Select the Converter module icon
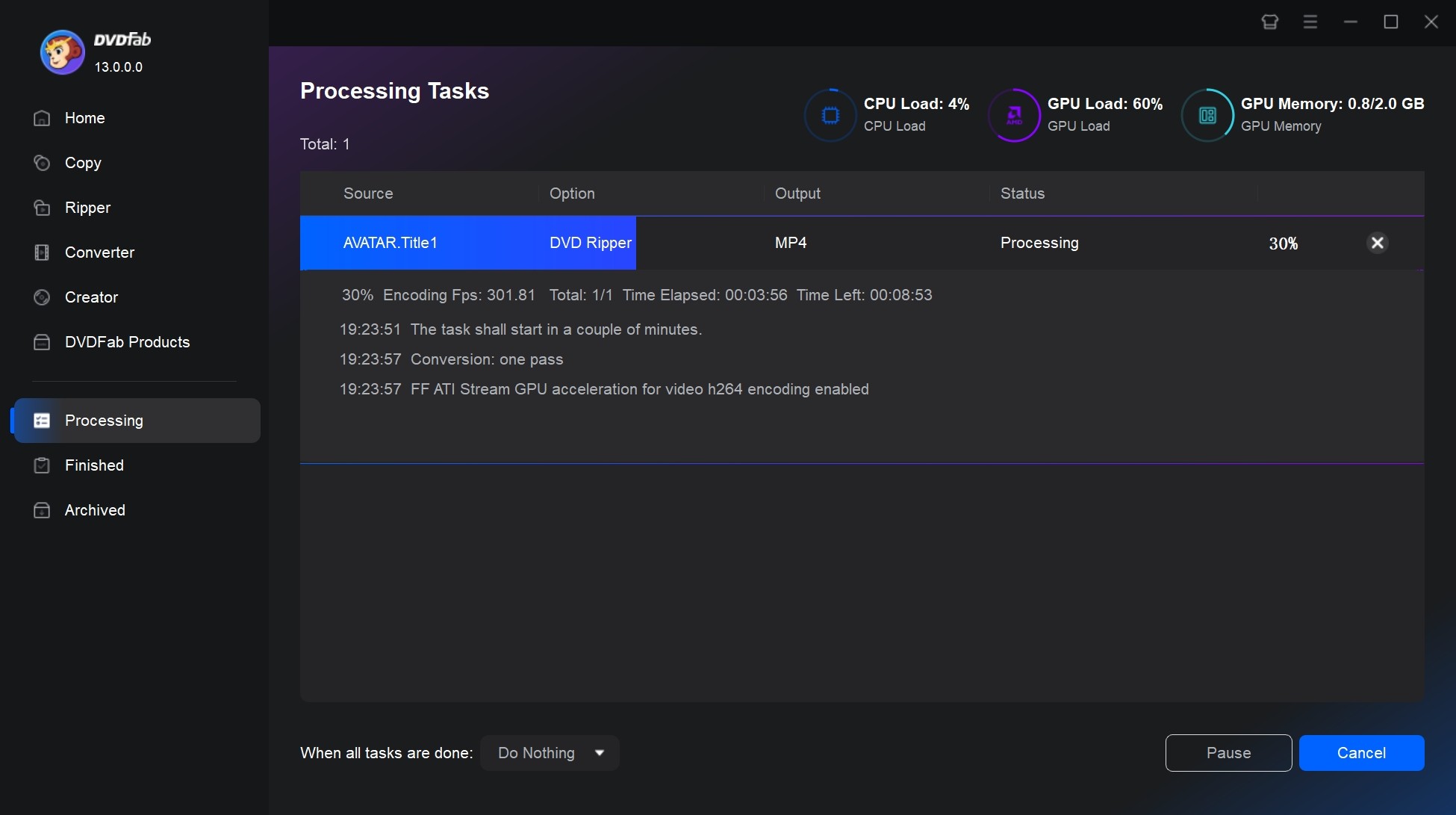 (40, 252)
